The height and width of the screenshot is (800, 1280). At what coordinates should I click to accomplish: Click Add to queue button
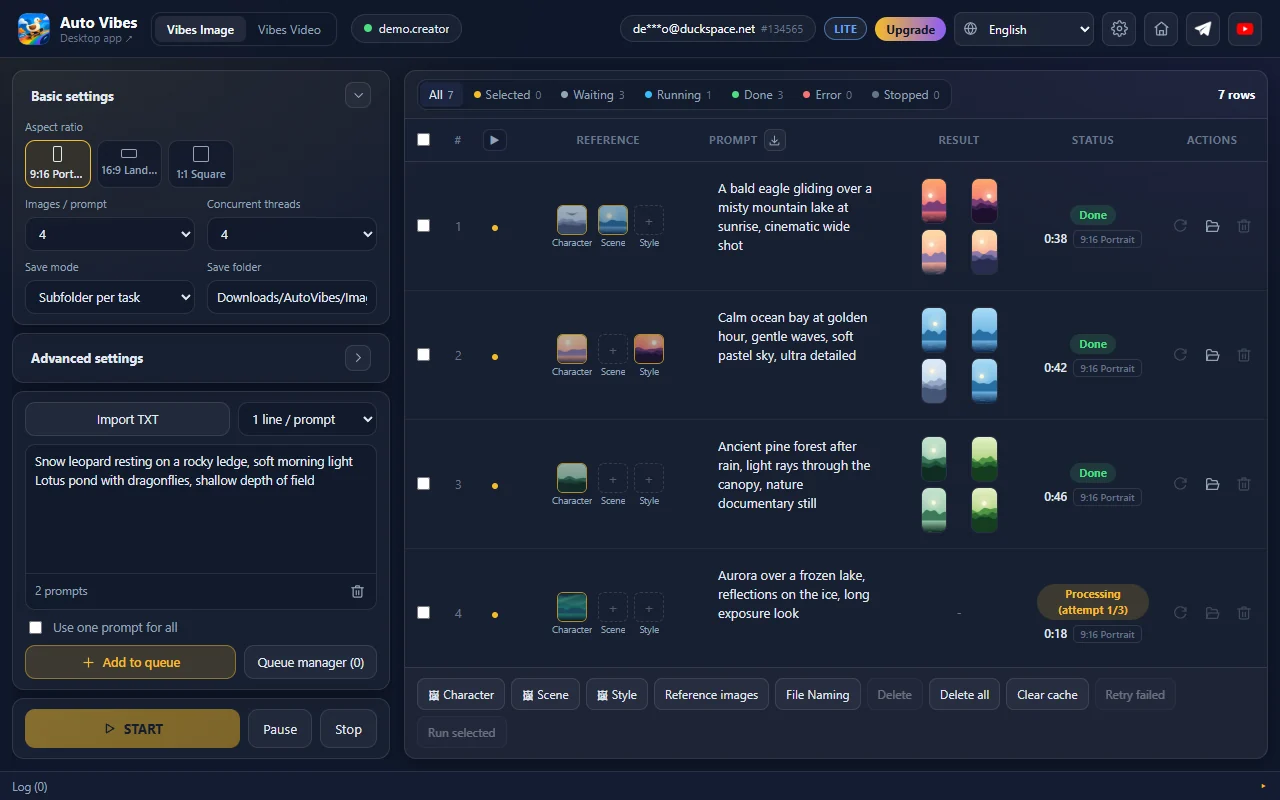[x=131, y=662]
